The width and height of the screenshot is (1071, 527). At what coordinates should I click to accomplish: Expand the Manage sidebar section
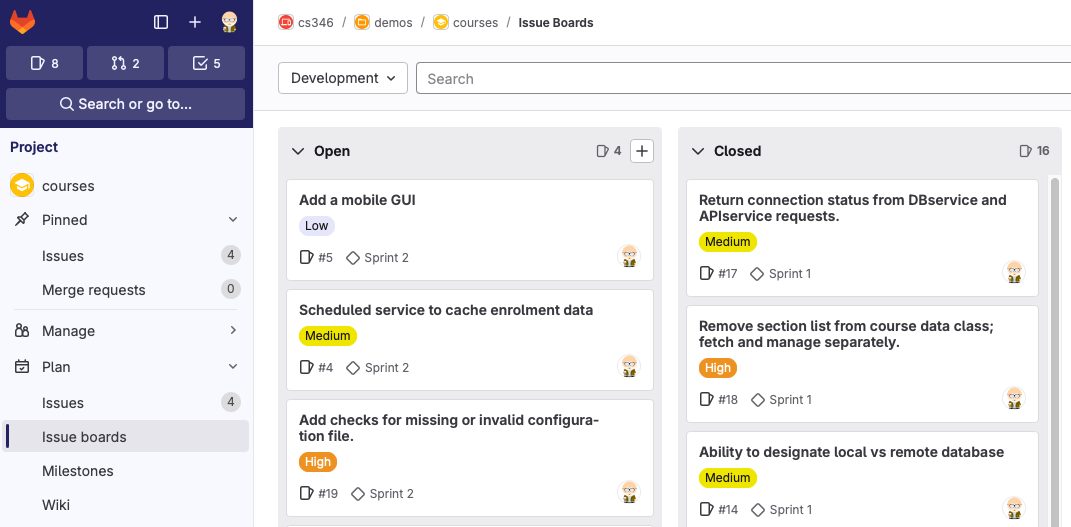(233, 331)
